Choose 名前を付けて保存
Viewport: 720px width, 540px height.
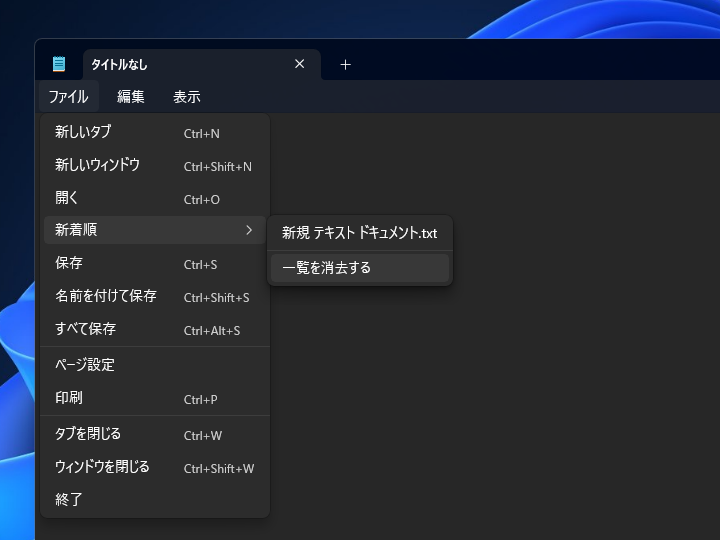[x=155, y=297]
